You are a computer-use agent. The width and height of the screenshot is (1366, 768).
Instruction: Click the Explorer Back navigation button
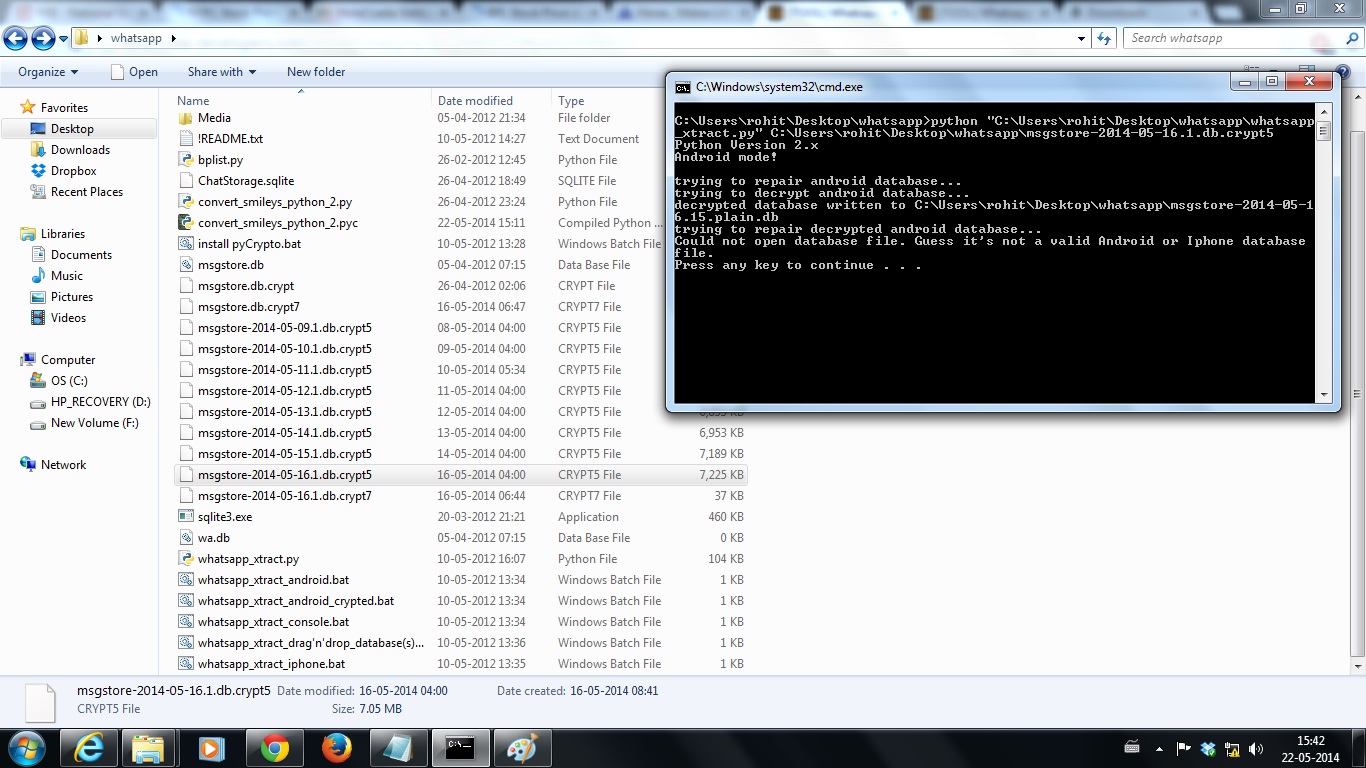[15, 38]
